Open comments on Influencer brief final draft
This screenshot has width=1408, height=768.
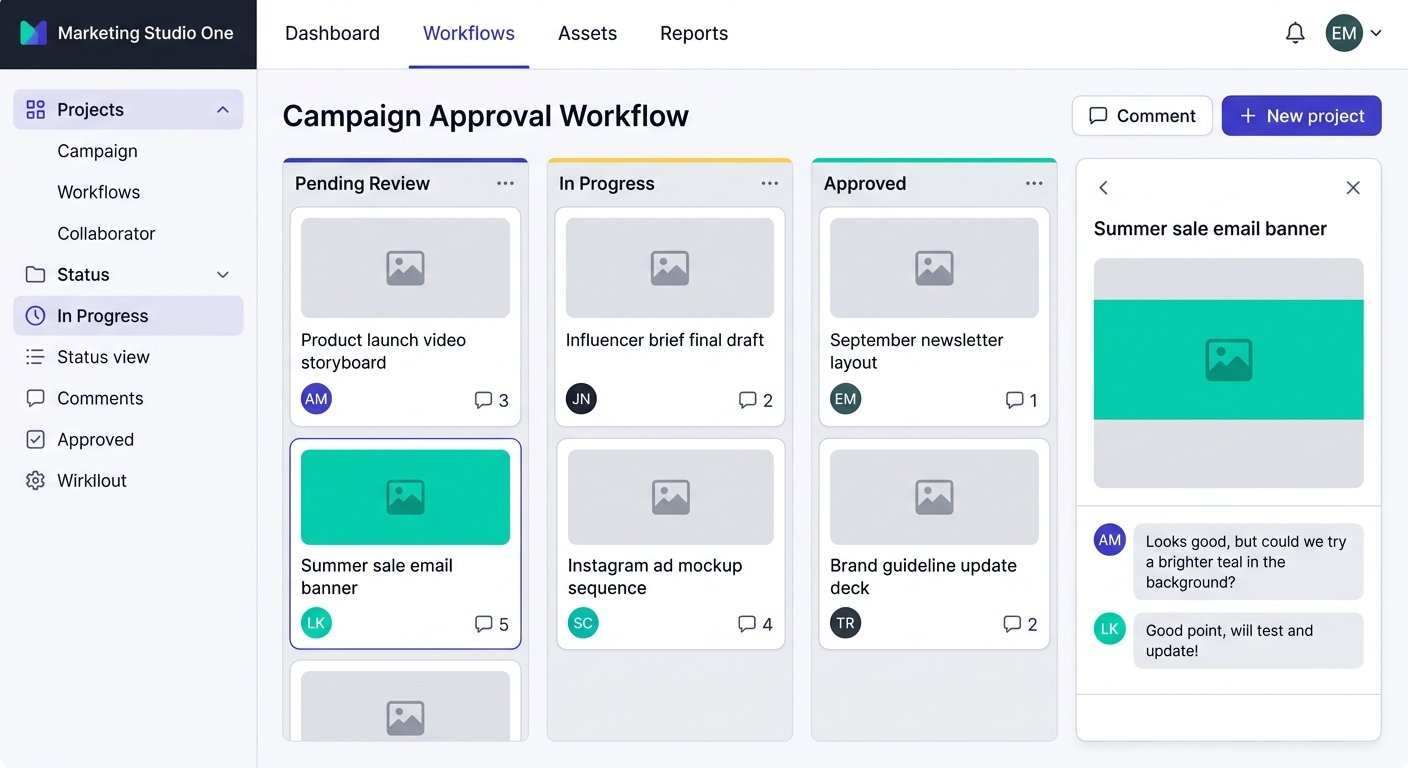[x=755, y=400]
